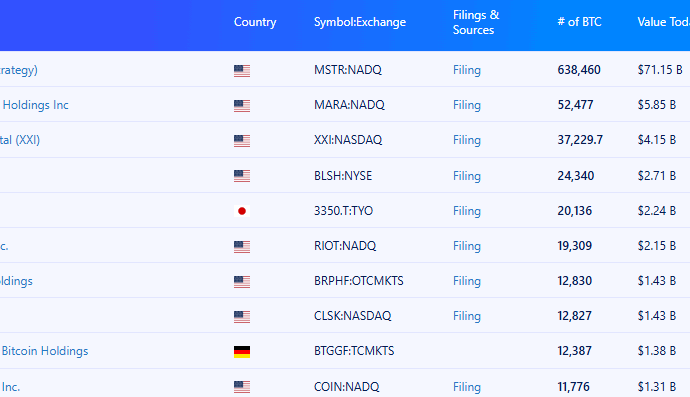Open the Filing link for MSTR:NADQ
Viewport: 690px width, 397px height.
(x=466, y=70)
